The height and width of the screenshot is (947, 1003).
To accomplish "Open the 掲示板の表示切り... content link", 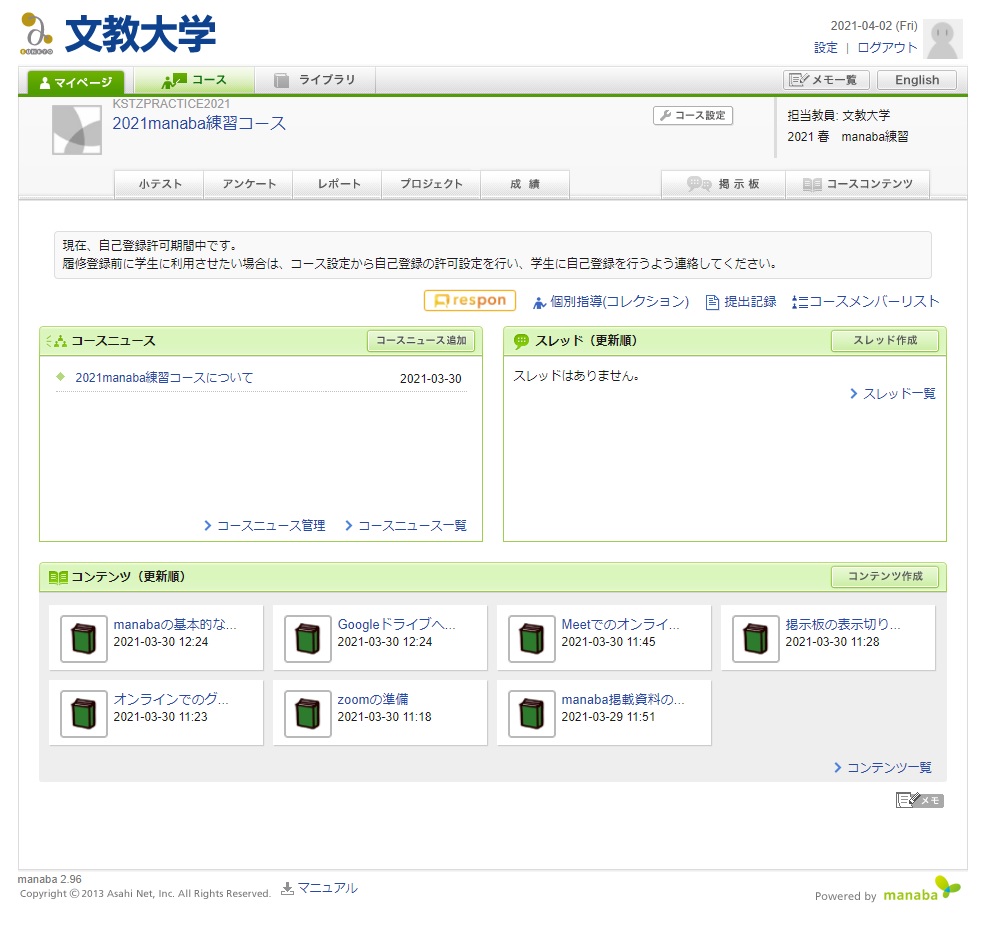I will pyautogui.click(x=843, y=625).
